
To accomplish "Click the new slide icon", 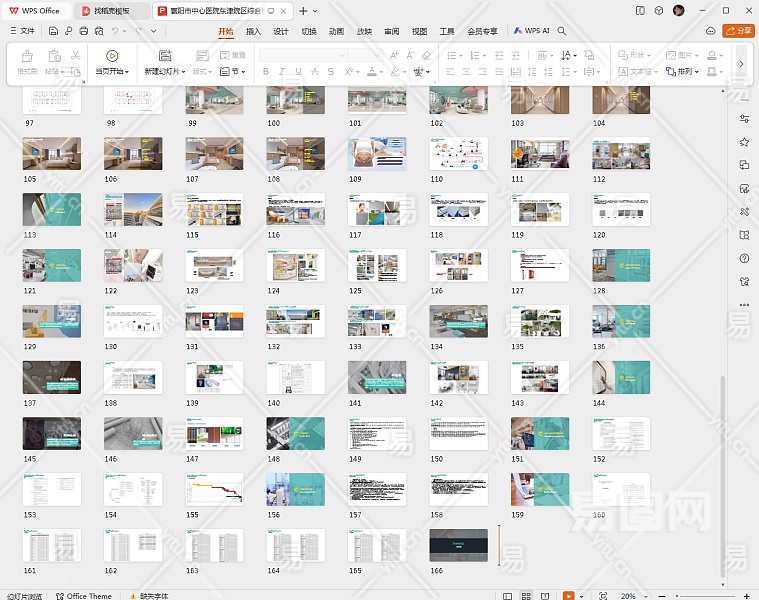I will coord(165,56).
